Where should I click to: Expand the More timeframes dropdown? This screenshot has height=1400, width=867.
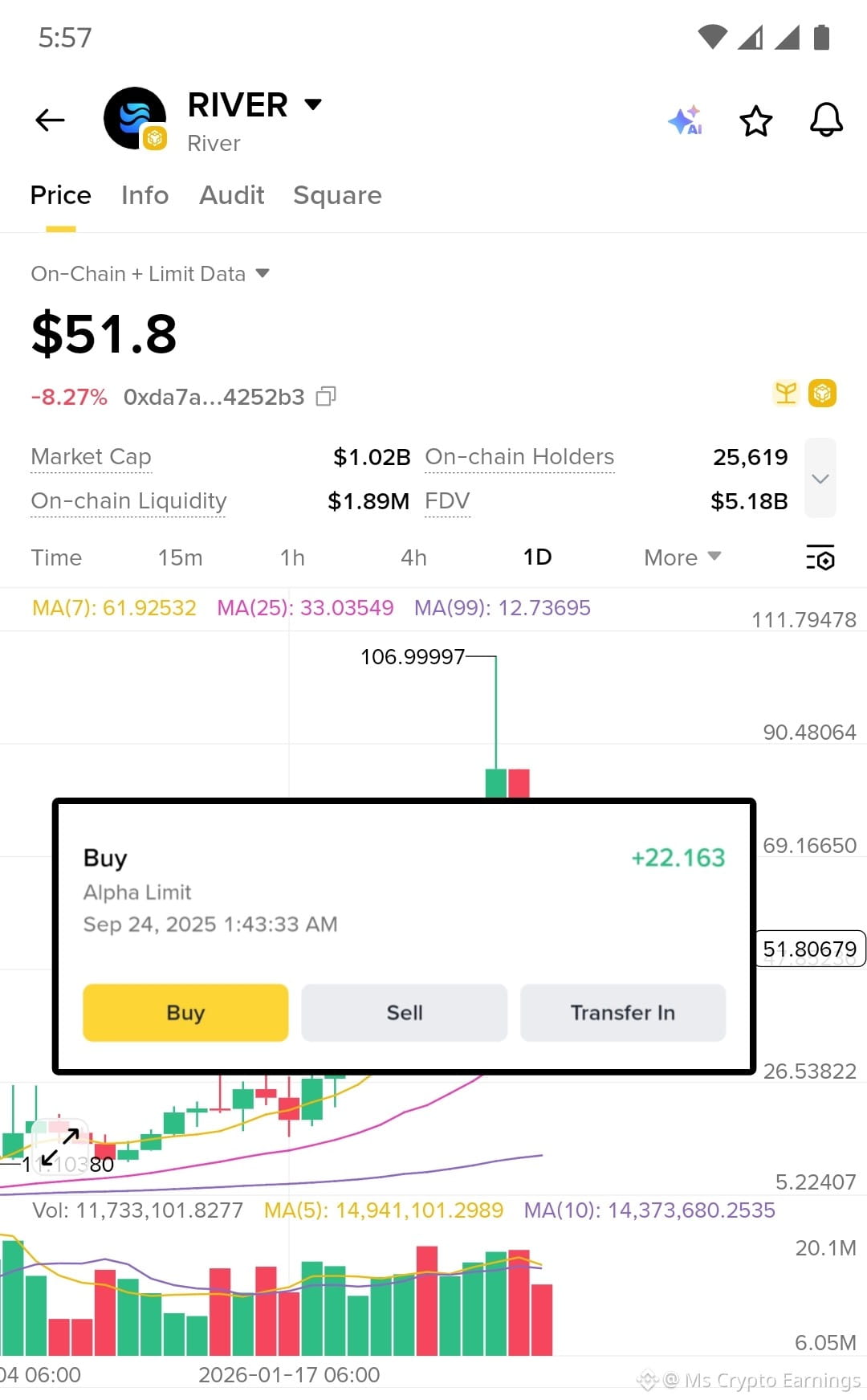(682, 557)
